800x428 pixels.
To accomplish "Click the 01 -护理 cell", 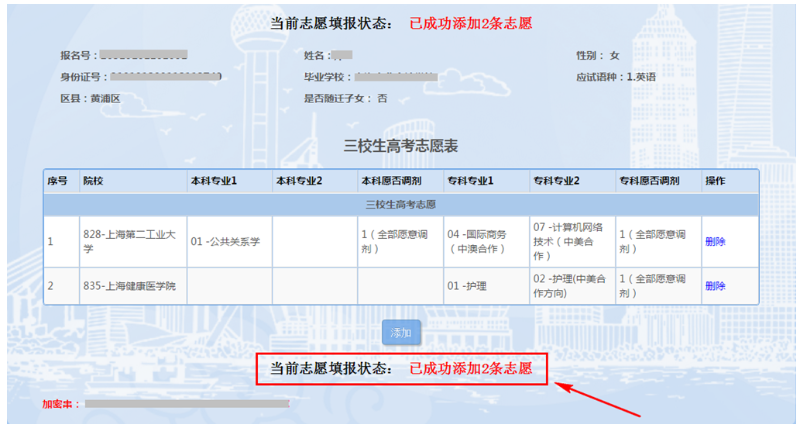I will tap(486, 286).
